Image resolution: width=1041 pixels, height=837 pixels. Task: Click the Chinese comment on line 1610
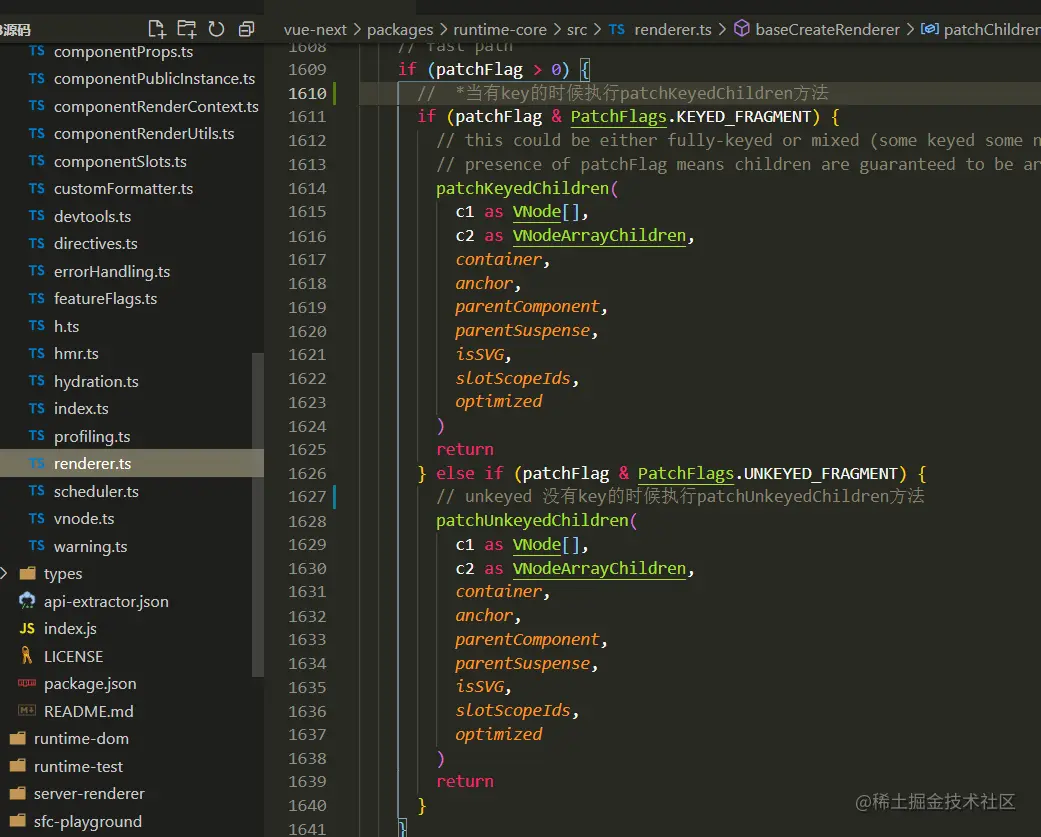623,93
